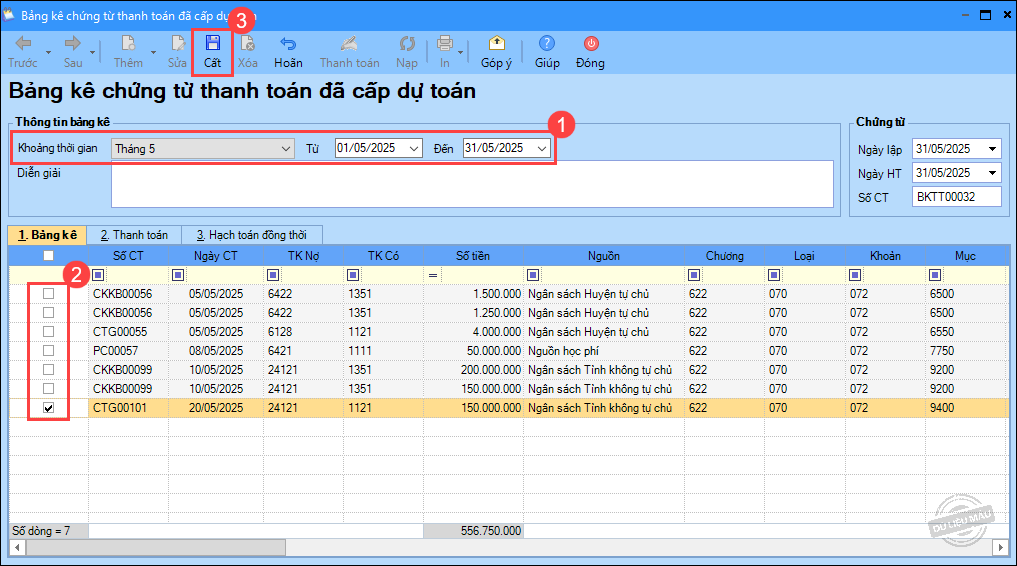The height and width of the screenshot is (566, 1017).
Task: Toggle the select-all checkbox in grid header
Action: point(49,256)
